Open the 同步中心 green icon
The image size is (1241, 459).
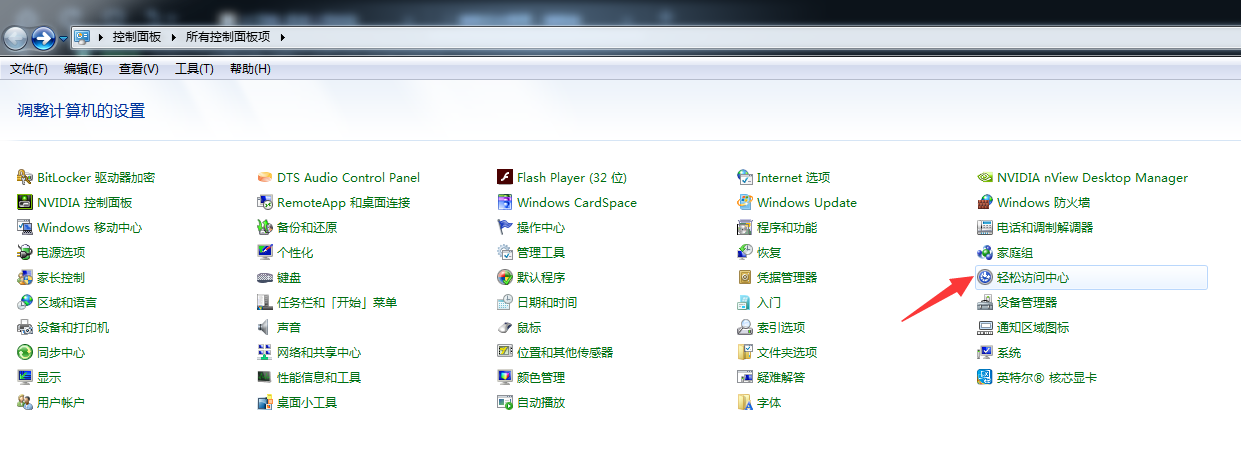click(25, 352)
